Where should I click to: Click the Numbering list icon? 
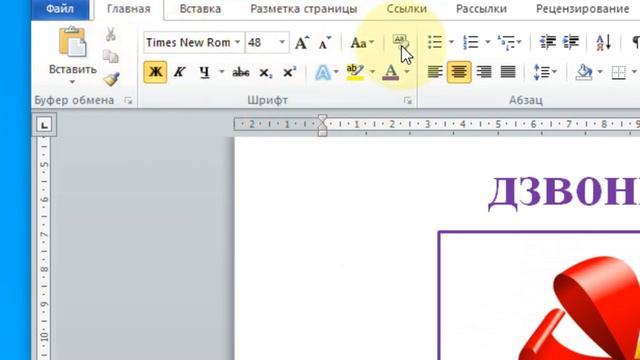471,42
